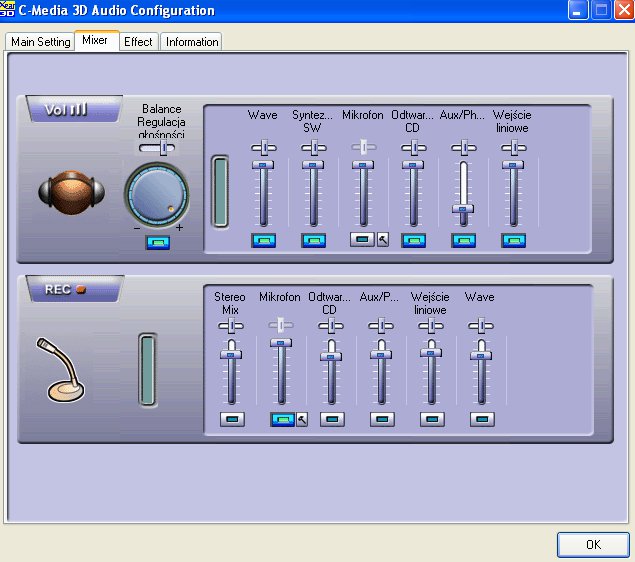Toggle playback Mikrofon mute button

tap(362, 239)
